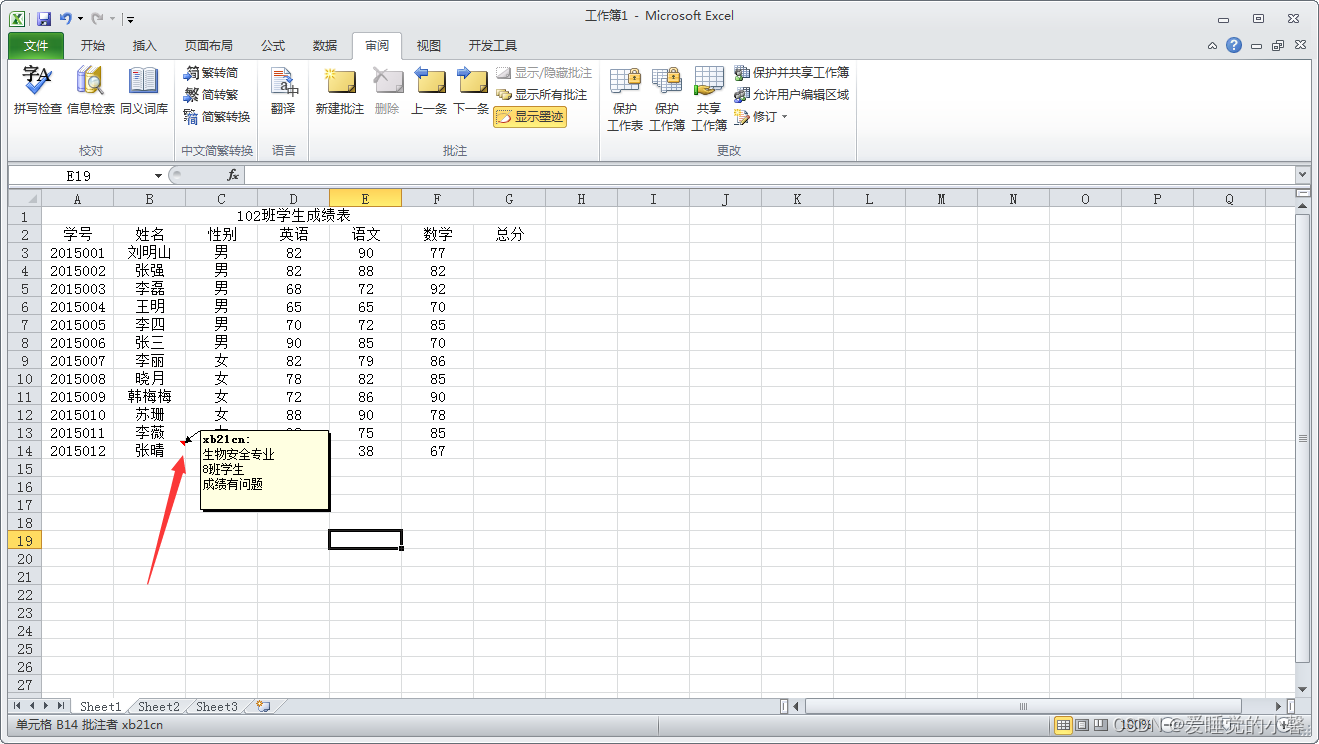Select cell containing 2015006
This screenshot has width=1319, height=744.
[x=77, y=343]
